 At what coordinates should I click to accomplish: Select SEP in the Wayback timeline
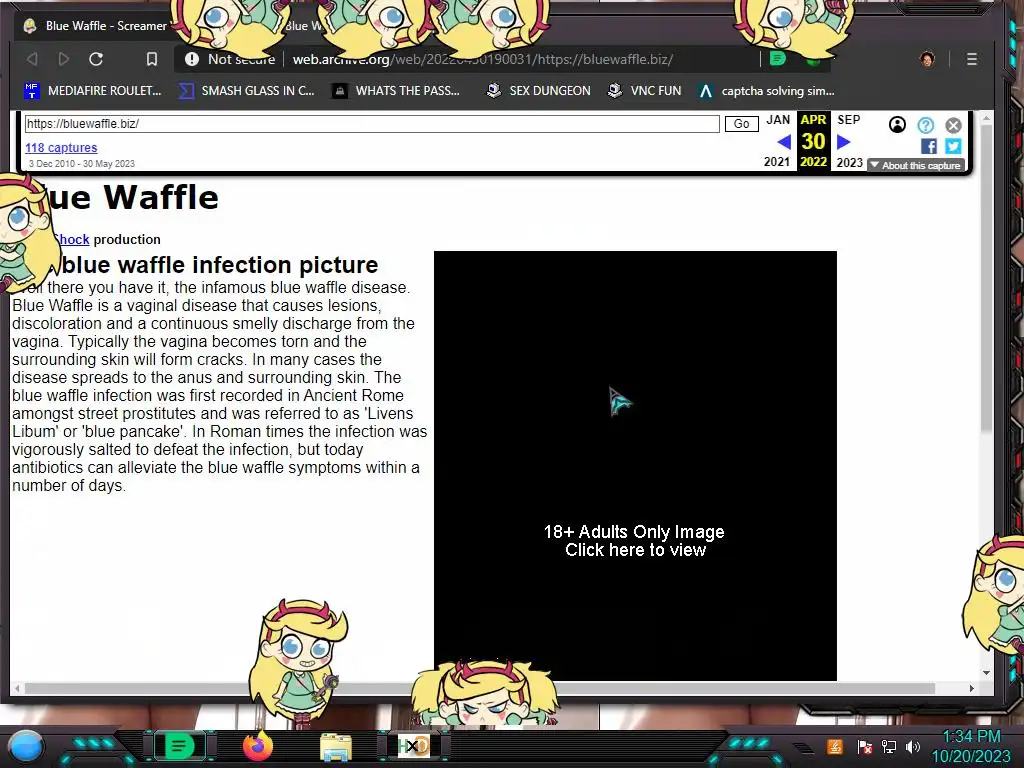pos(848,120)
